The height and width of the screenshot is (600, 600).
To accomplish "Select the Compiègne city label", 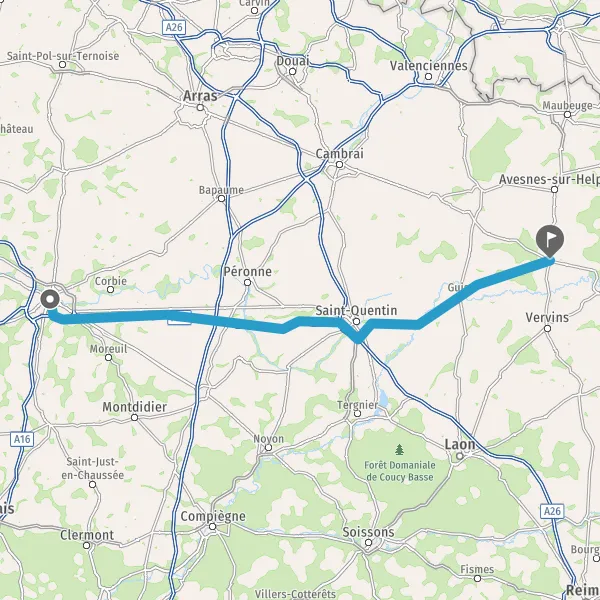I will click(213, 516).
